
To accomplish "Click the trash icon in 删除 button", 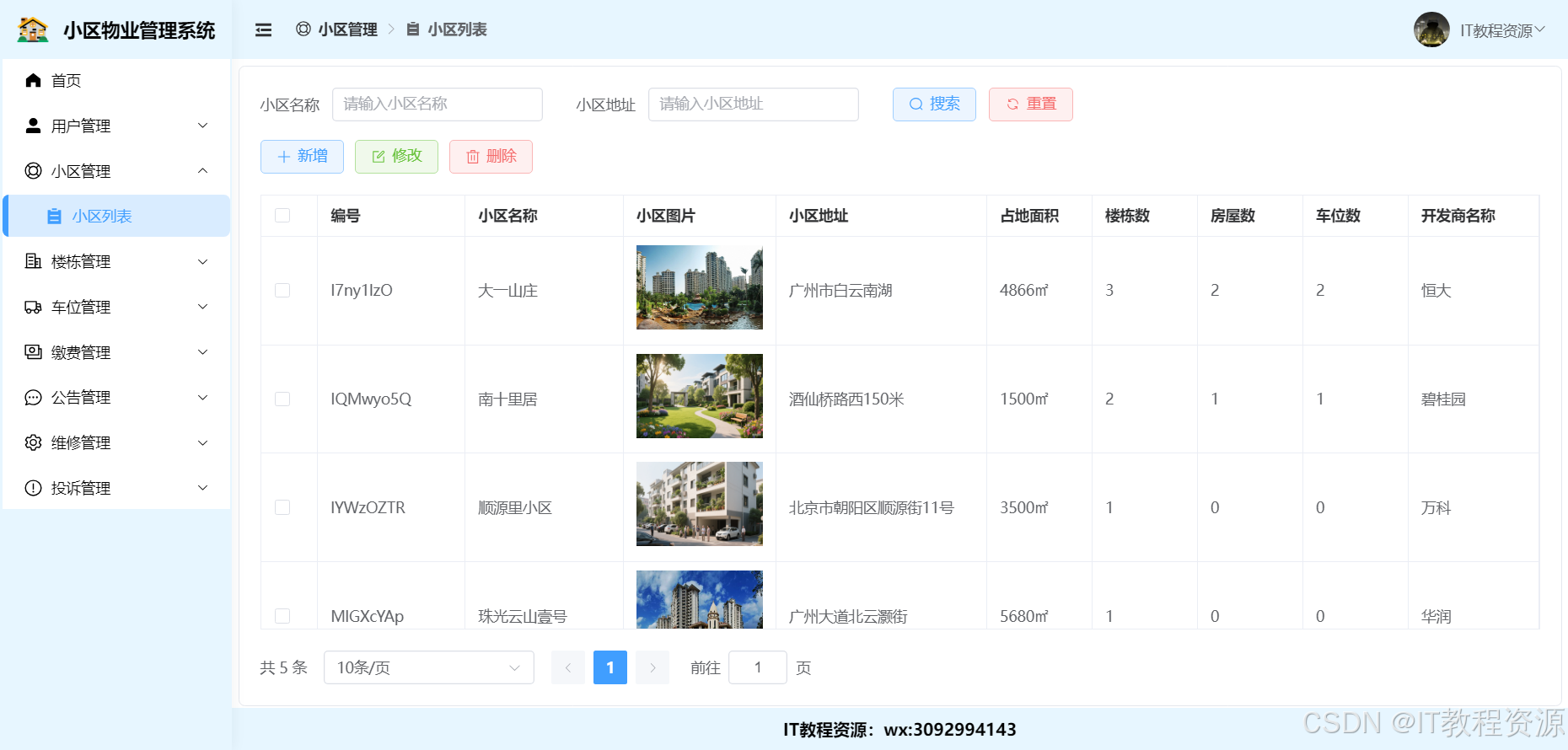I will (x=473, y=157).
